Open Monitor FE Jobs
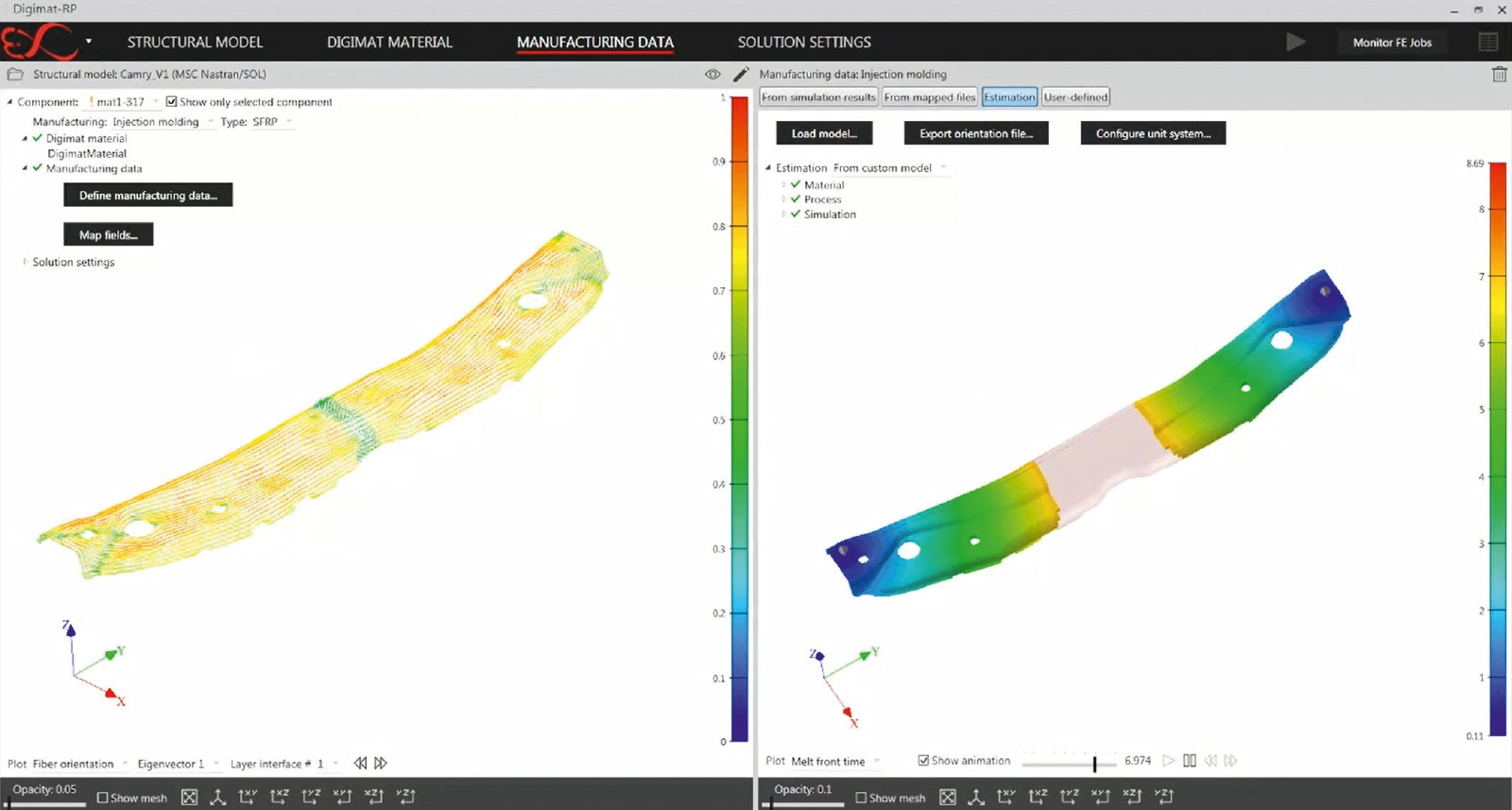The width and height of the screenshot is (1512, 810). (x=1392, y=42)
